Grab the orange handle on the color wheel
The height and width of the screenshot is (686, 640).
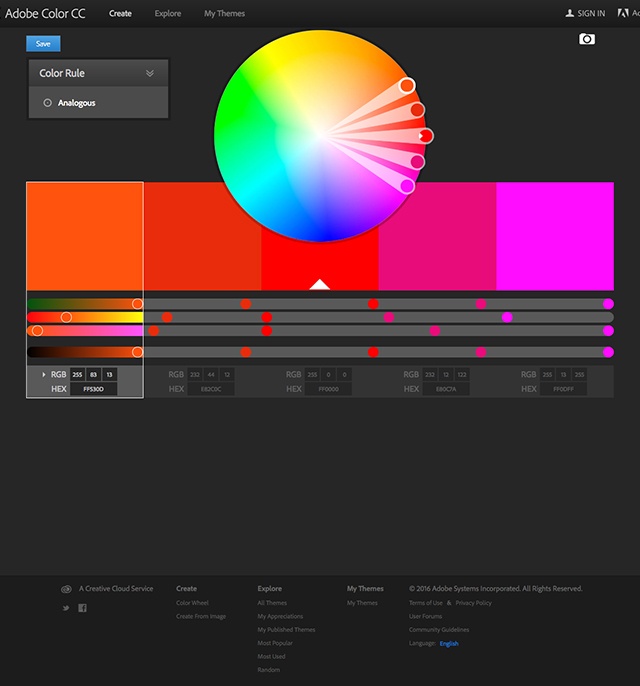tap(407, 85)
